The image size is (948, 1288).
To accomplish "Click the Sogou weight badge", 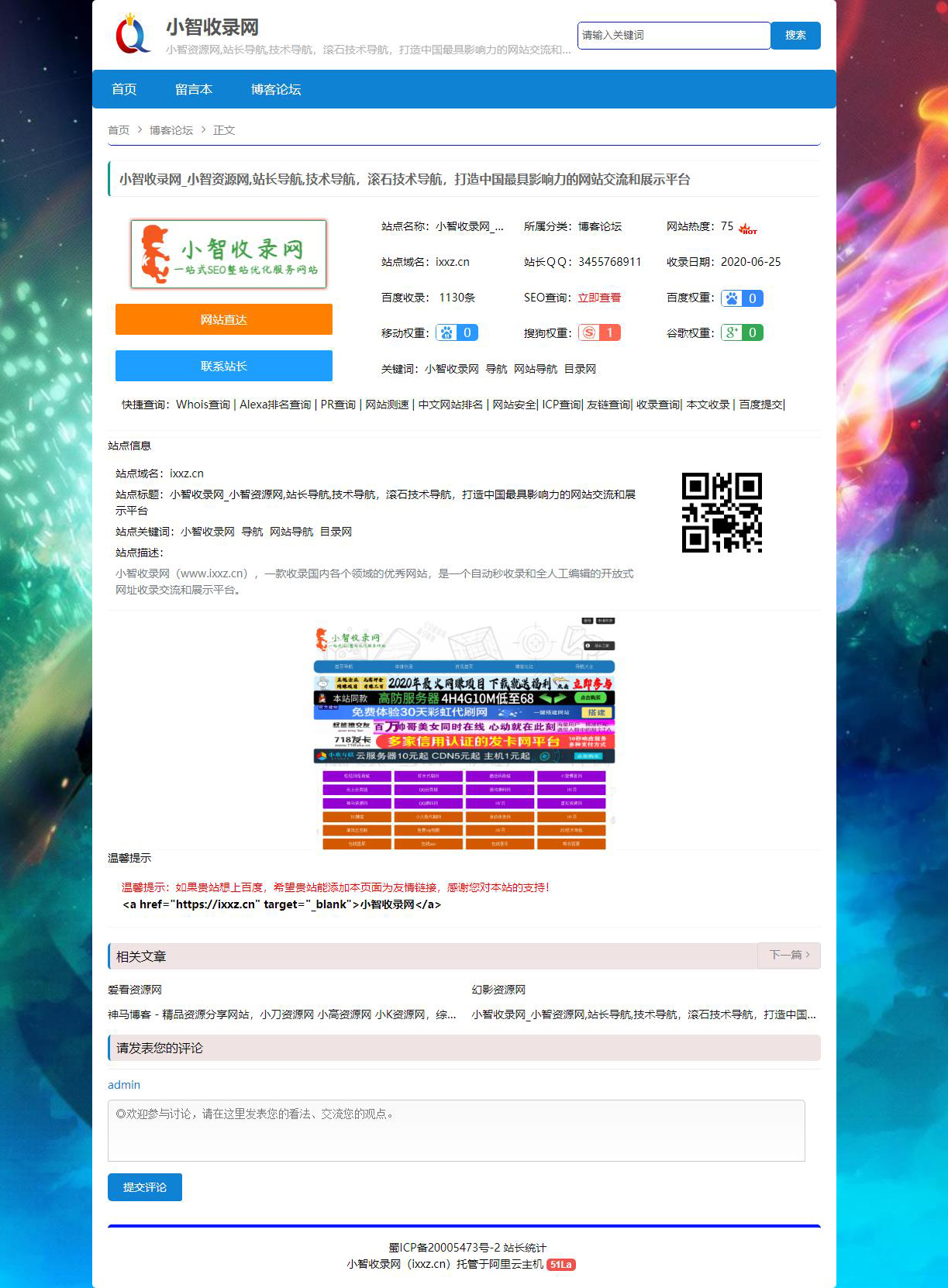I will [x=599, y=332].
